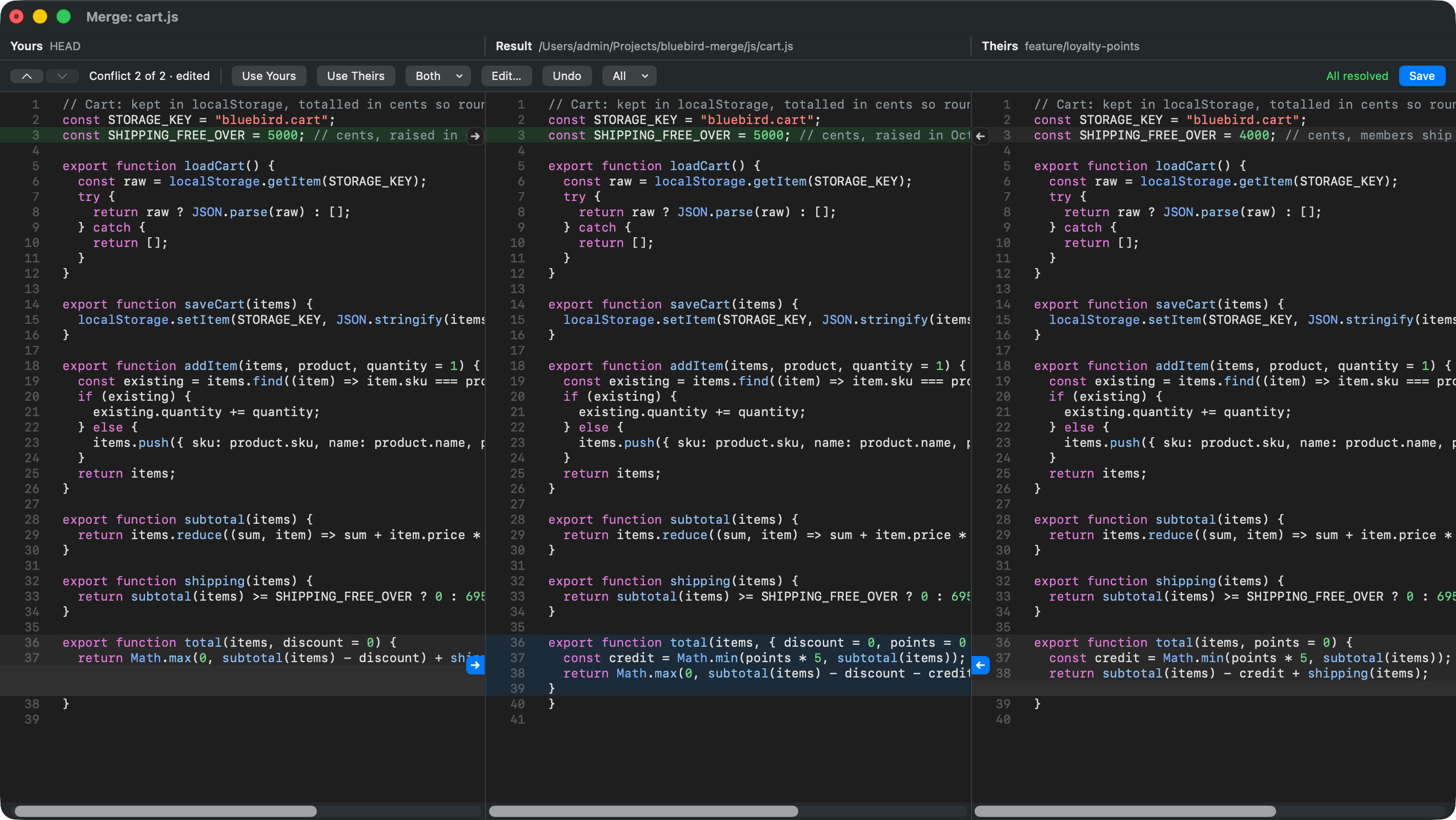Click the horizontal scrollbar of Yours pane
Screen dimensions: 1456x820
pos(166,811)
